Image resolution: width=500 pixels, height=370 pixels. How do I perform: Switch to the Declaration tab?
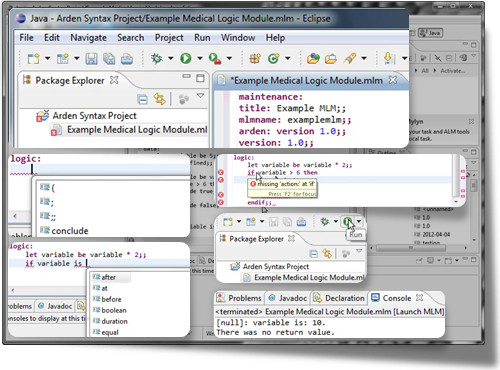(x=339, y=298)
